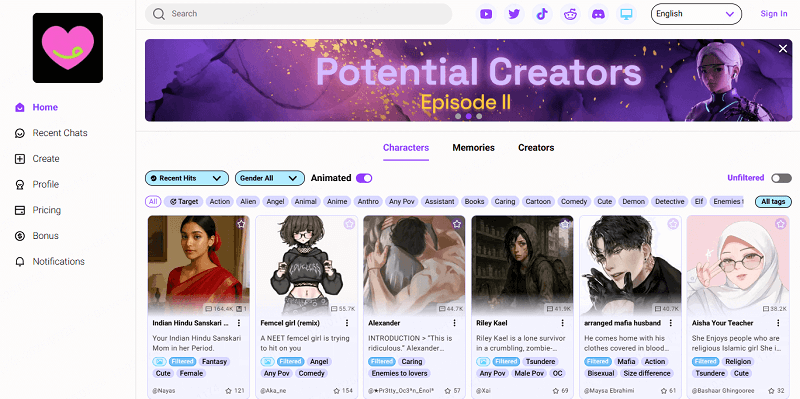Select the third banner carousel dot
Image resolution: width=800 pixels, height=399 pixels.
click(x=479, y=116)
